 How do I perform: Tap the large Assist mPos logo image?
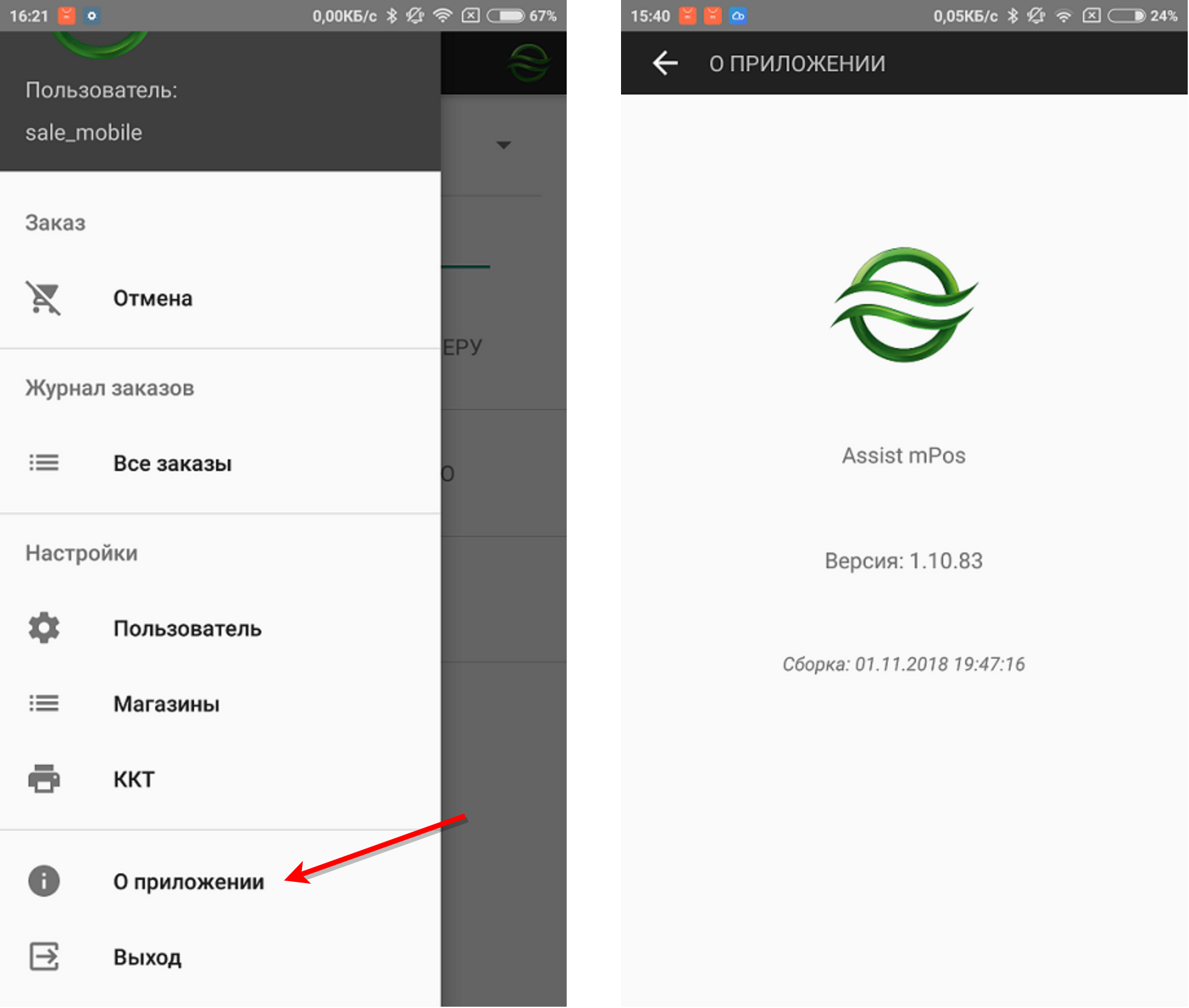click(904, 305)
